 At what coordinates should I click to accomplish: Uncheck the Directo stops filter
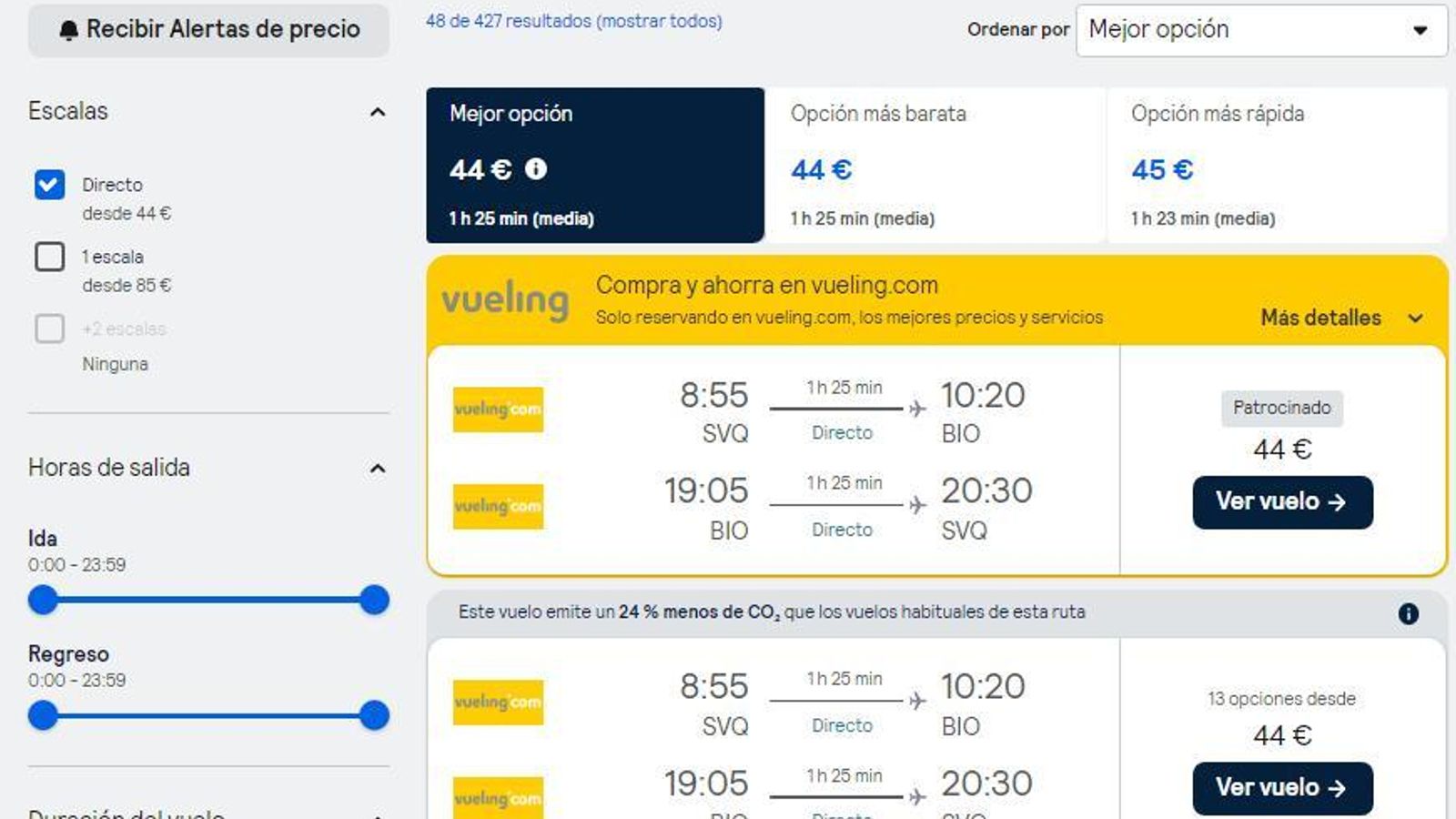coord(50,185)
